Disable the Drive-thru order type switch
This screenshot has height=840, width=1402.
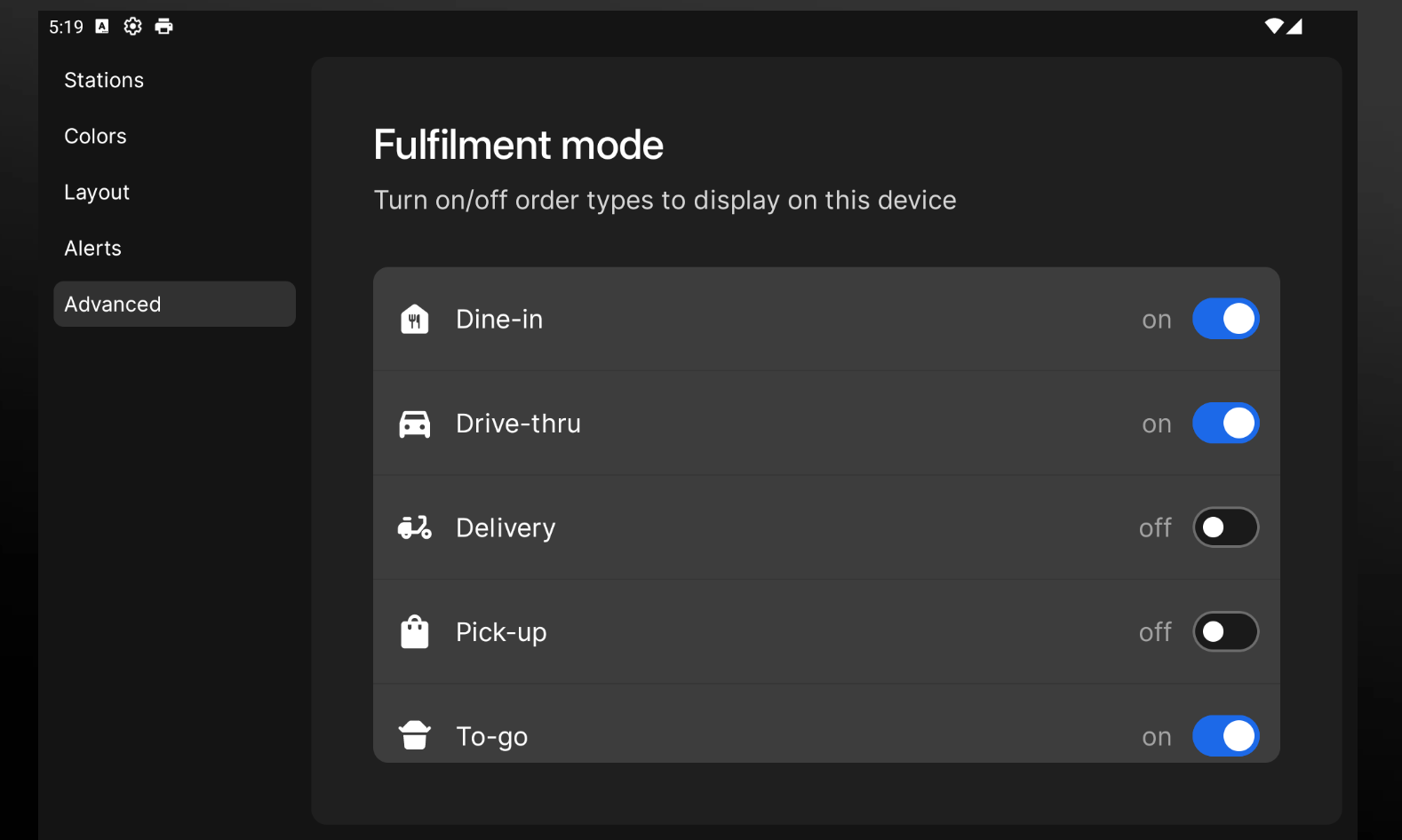(x=1225, y=424)
